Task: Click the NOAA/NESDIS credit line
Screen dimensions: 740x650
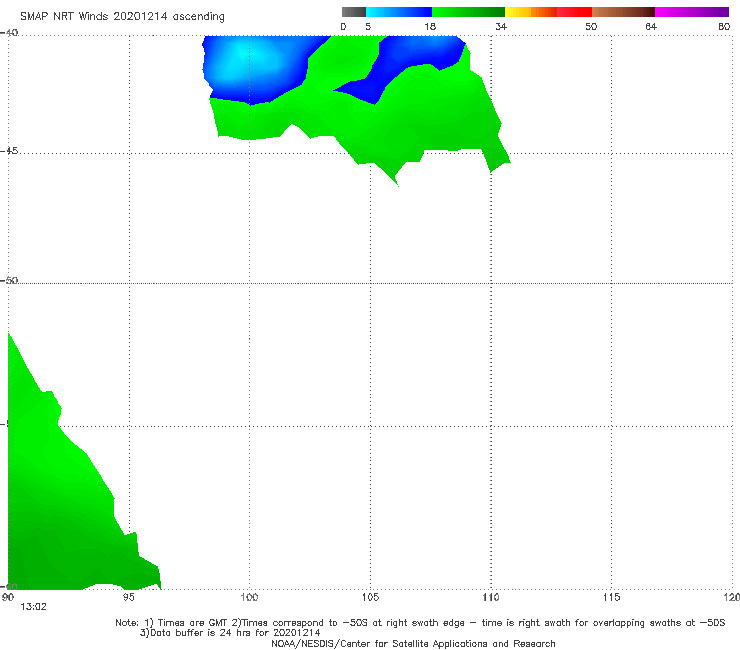Action: 413,643
